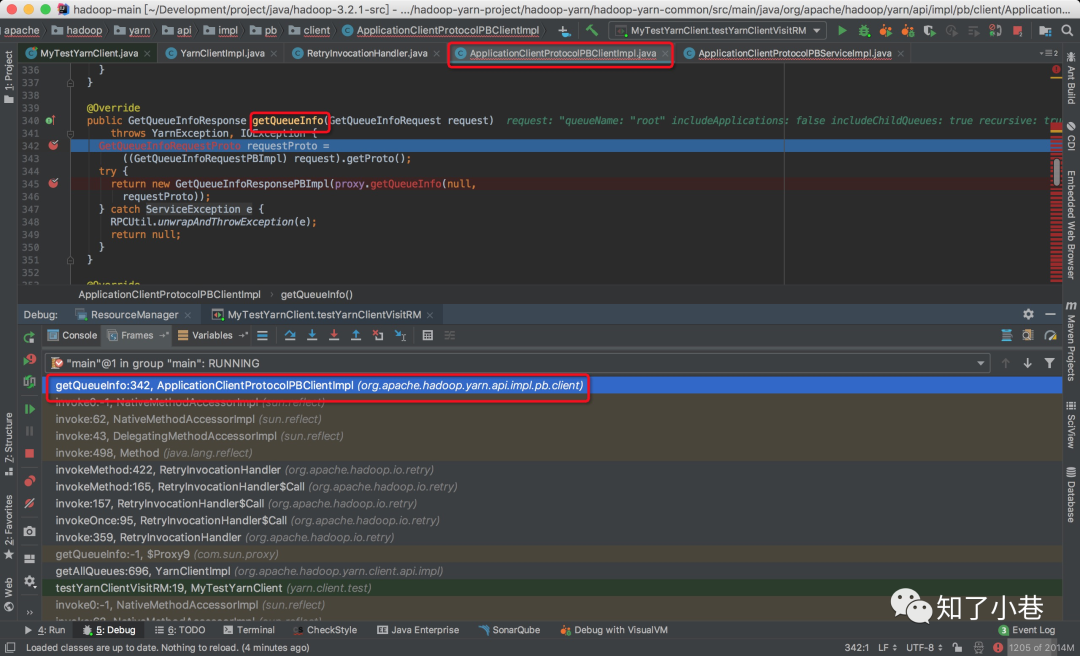
Task: Click Run to Cursor debugger icon
Action: (x=400, y=336)
